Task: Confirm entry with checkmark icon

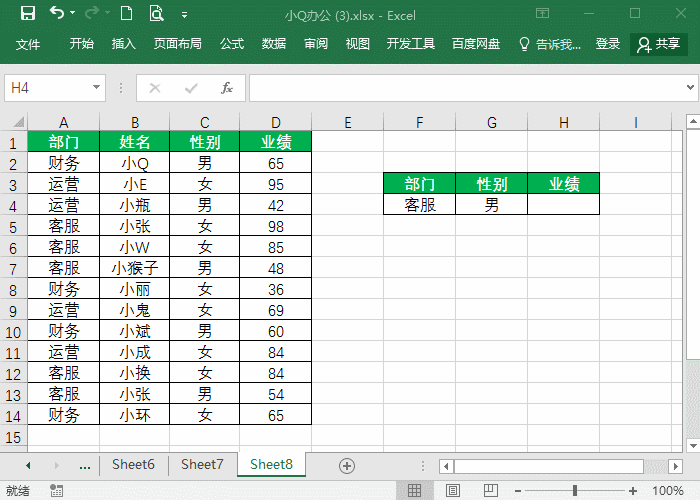Action: 191,88
